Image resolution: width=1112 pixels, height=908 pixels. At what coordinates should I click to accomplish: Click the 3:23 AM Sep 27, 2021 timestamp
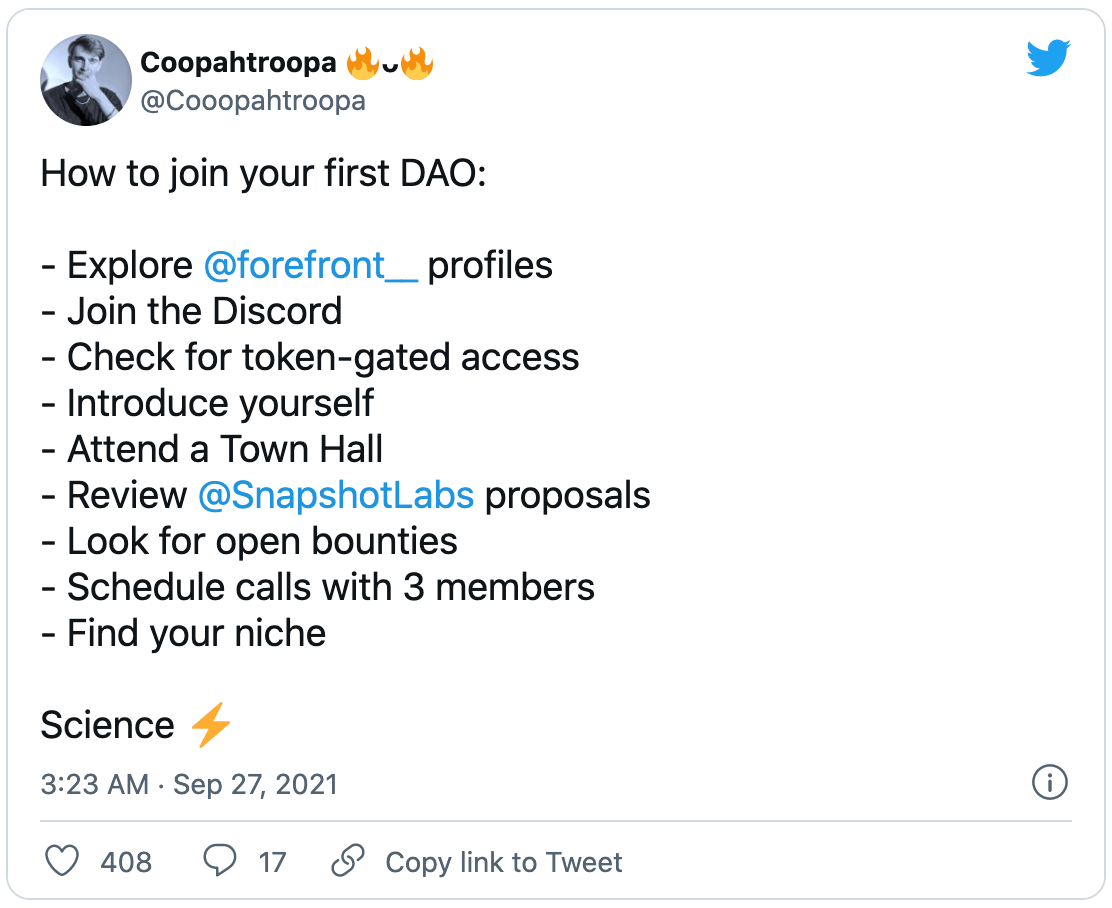[x=189, y=784]
